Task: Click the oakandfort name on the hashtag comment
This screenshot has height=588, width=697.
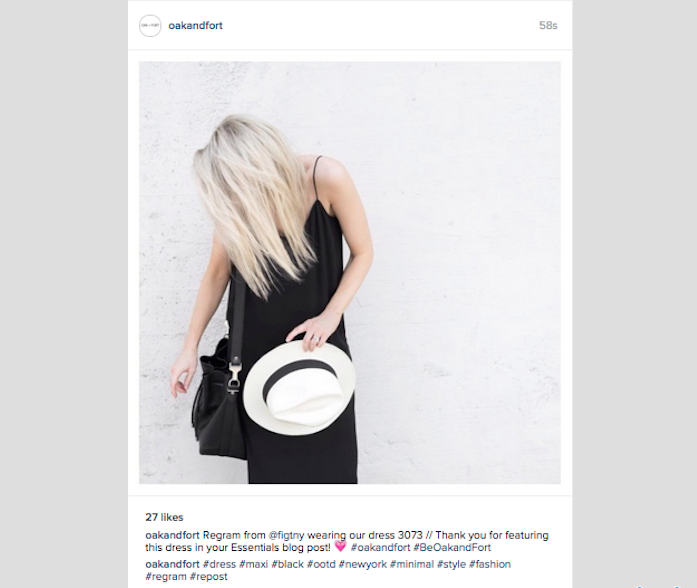Action: [x=172, y=564]
